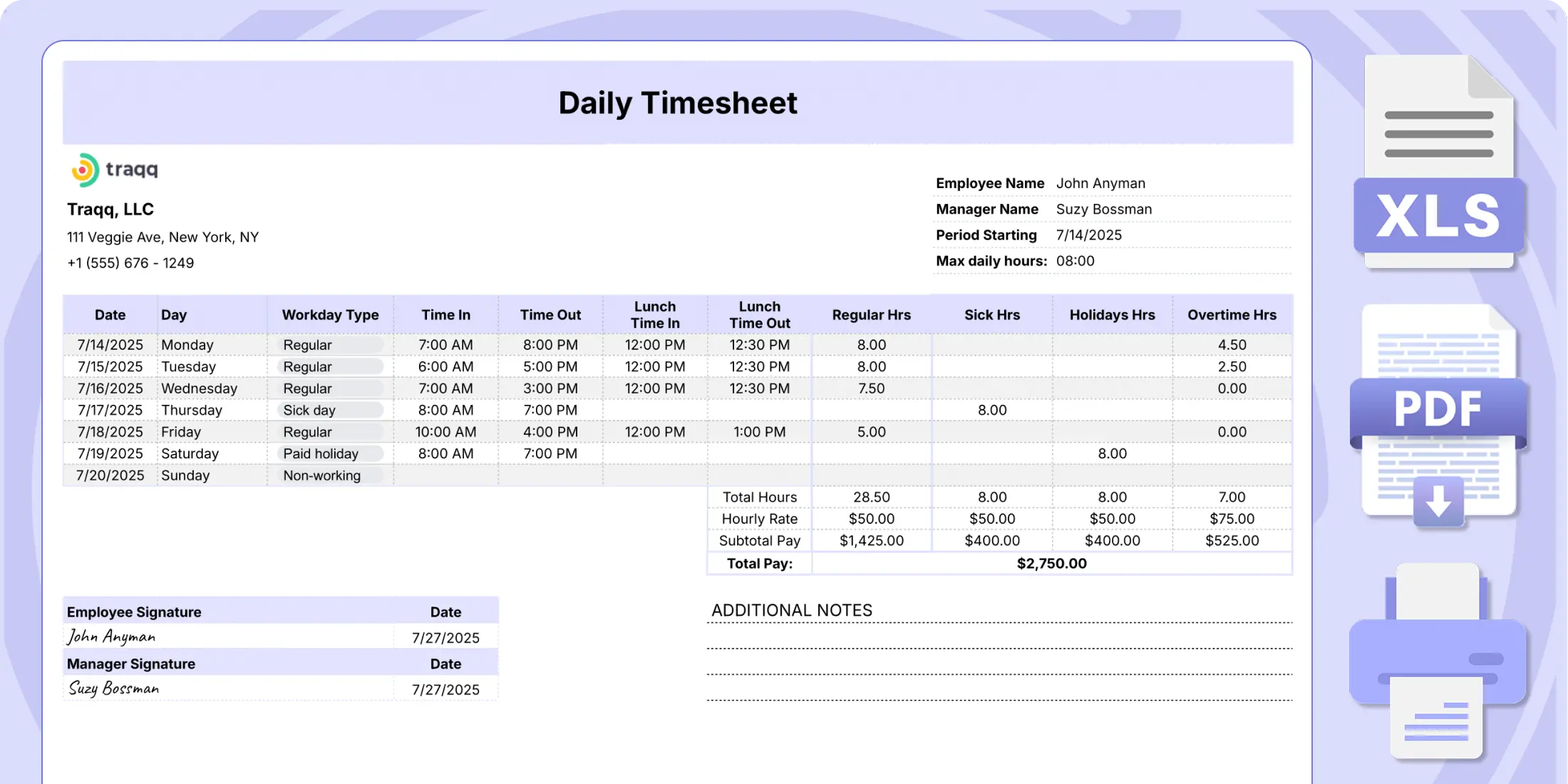The width and height of the screenshot is (1568, 784).
Task: Click the first Additional Notes dotted line
Action: click(x=999, y=623)
